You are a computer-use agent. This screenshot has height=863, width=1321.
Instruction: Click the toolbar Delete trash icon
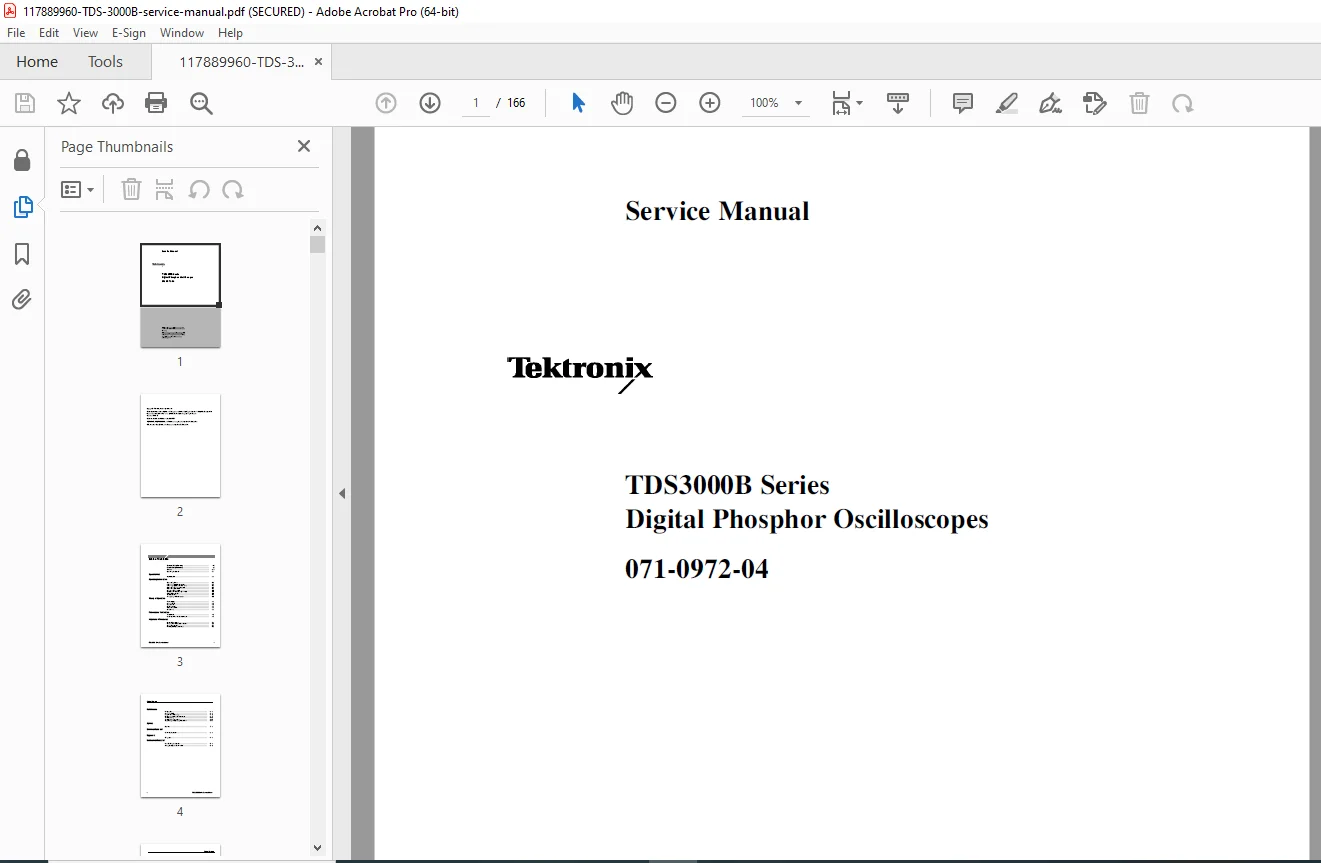point(1139,103)
